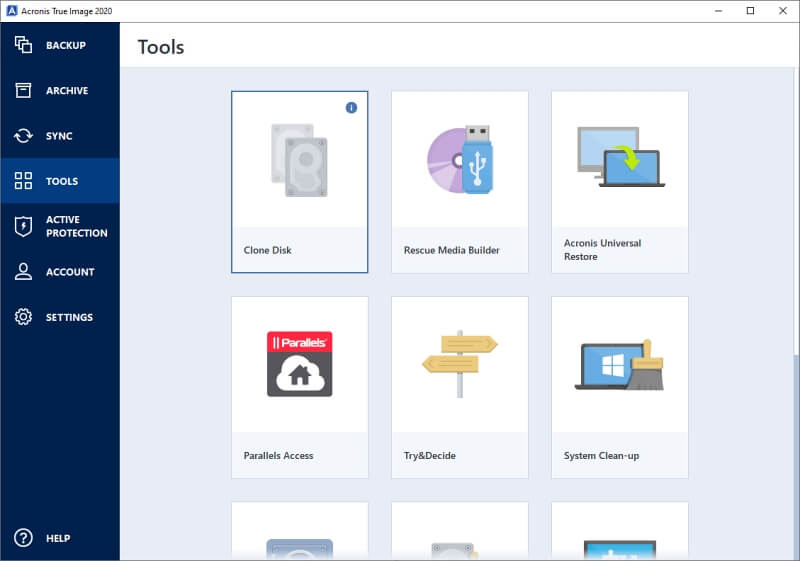Open the SETTINGS menu label

[x=69, y=317]
